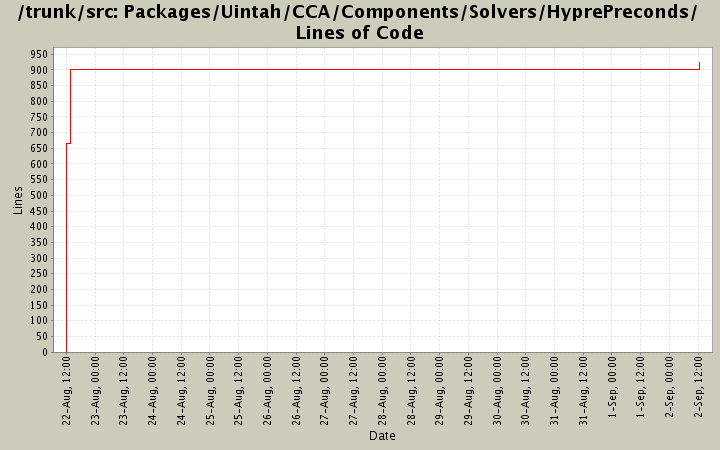The width and height of the screenshot is (720, 450).
Task: Click the 700 y-axis tick label
Action: click(39, 132)
